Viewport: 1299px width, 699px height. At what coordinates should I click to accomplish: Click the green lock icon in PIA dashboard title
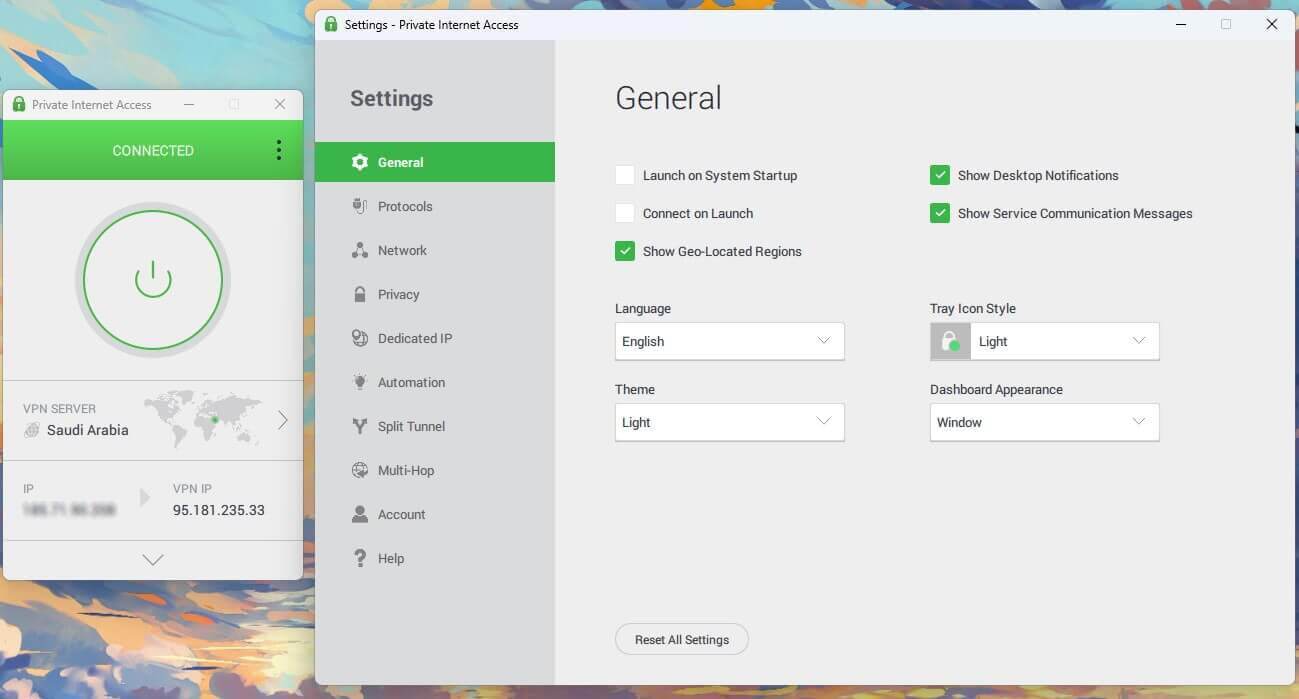(x=18, y=104)
